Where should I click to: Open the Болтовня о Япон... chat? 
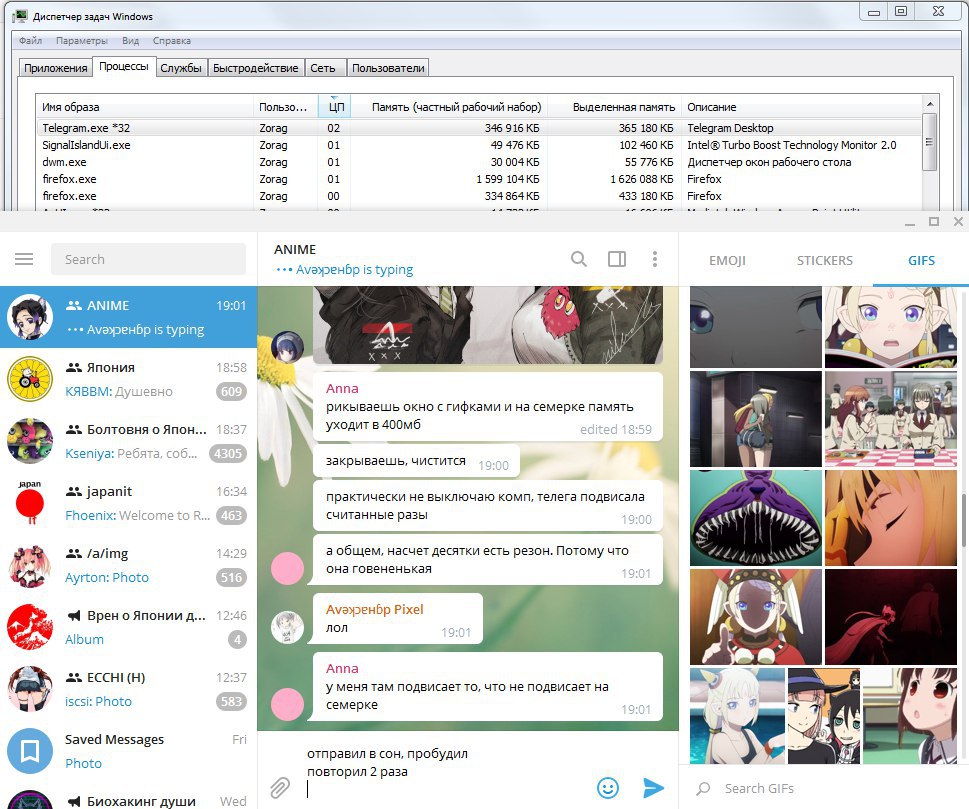(x=128, y=441)
